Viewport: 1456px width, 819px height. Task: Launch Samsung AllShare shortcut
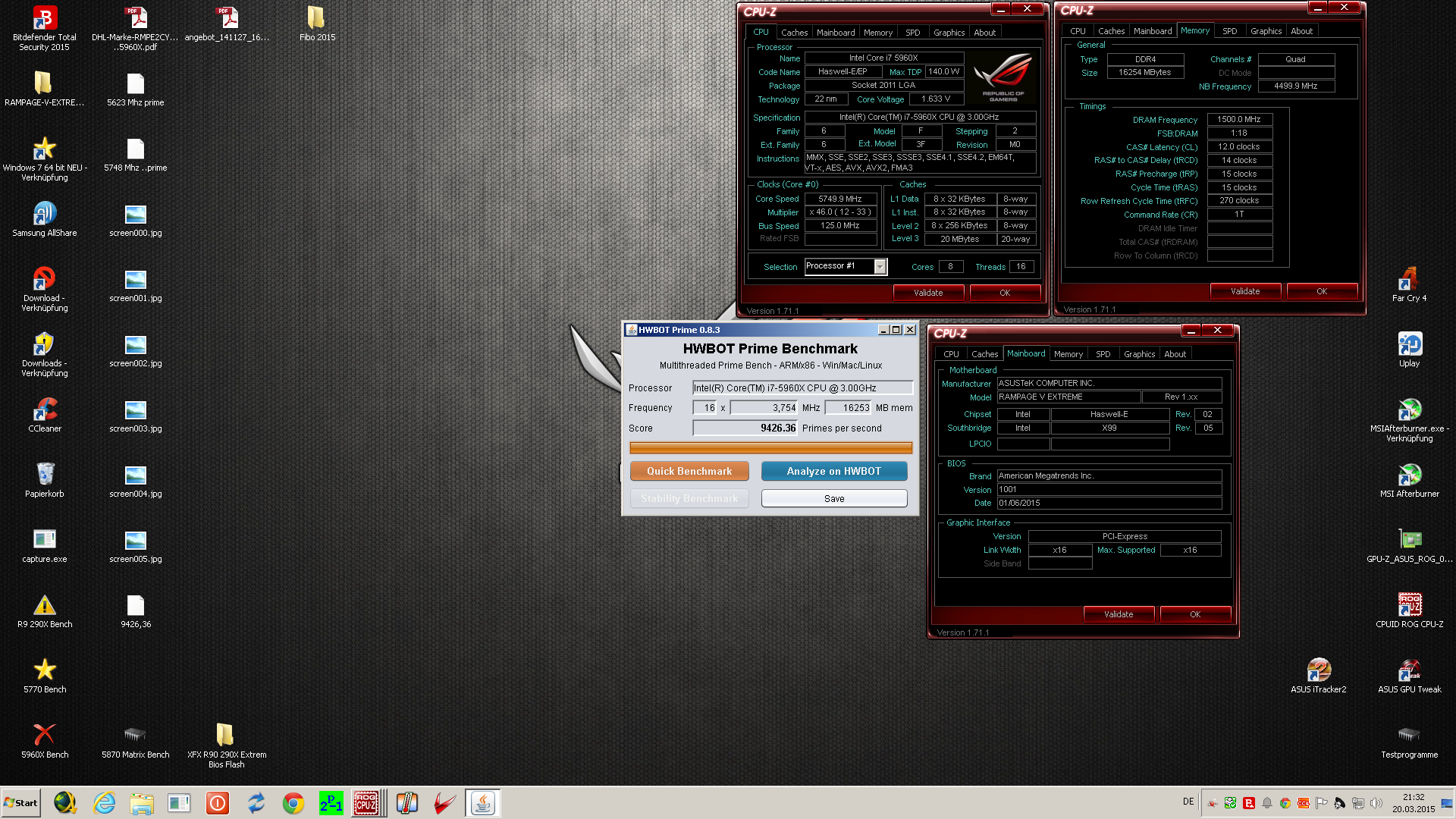45,219
